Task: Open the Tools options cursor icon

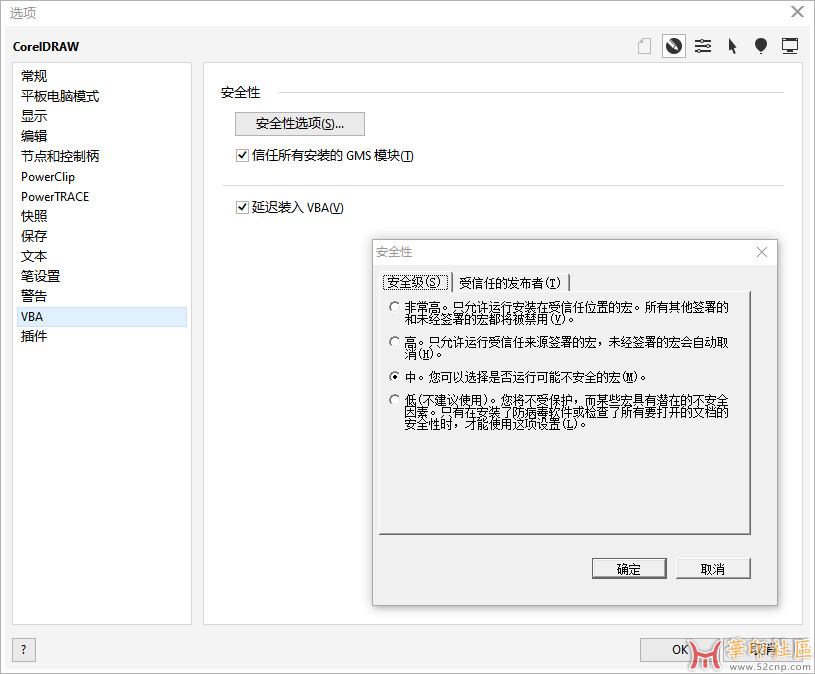Action: 732,46
